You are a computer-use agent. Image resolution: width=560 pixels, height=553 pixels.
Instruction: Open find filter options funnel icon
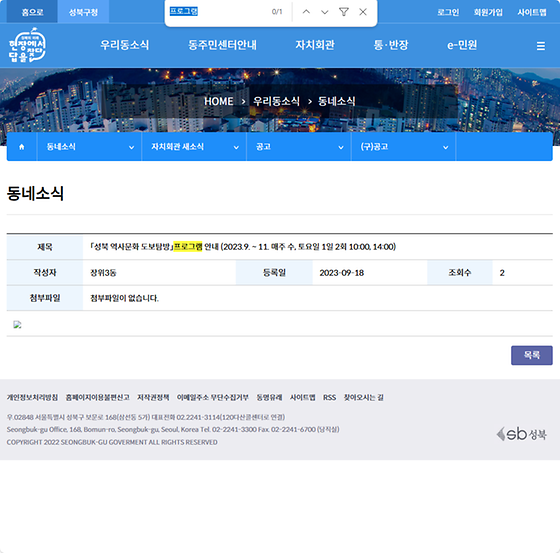click(344, 12)
